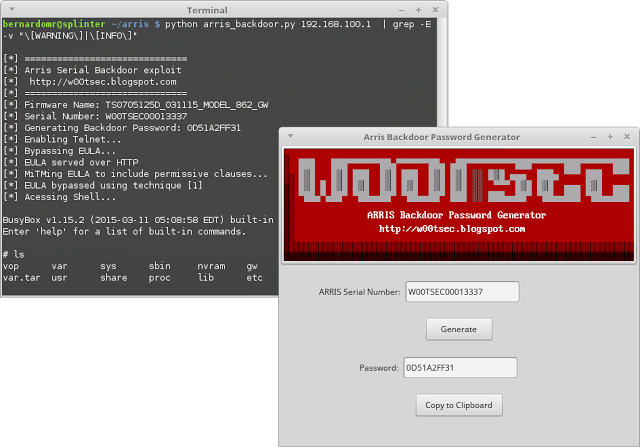Click http://w00tsec.blogspot.com in the red banner

[x=452, y=229]
